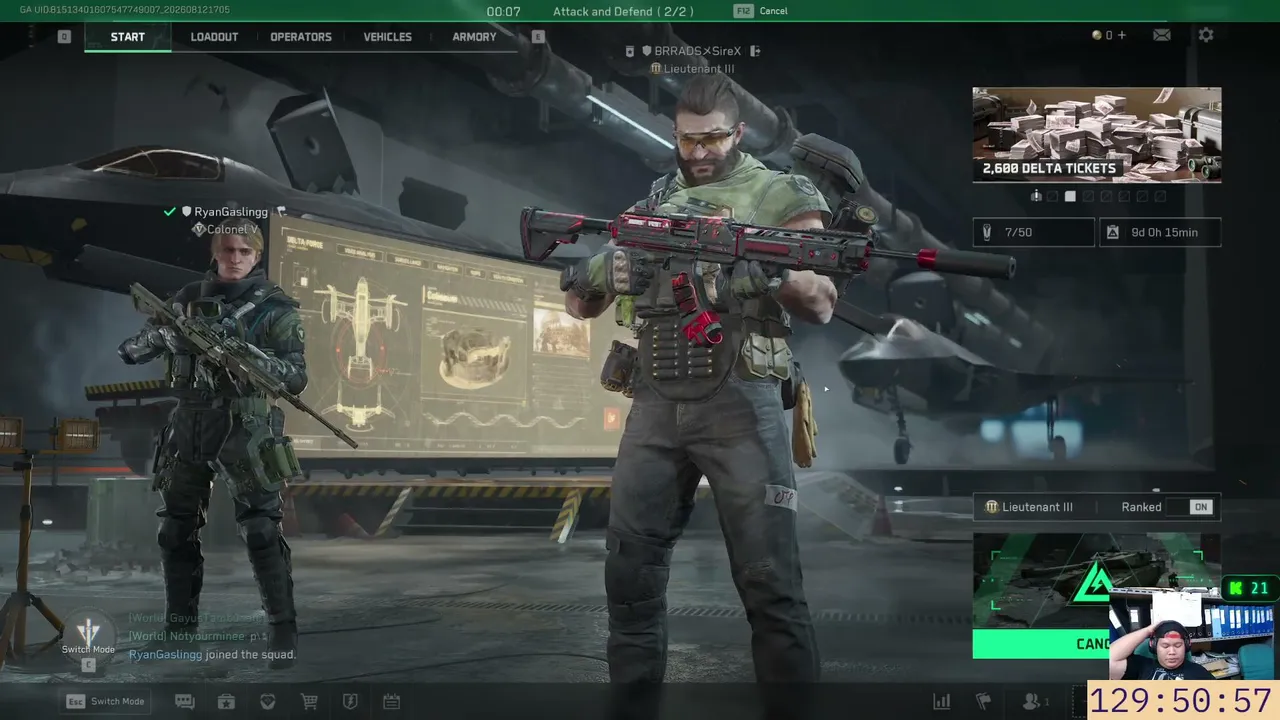Click the green CANCEL button

(1041, 644)
